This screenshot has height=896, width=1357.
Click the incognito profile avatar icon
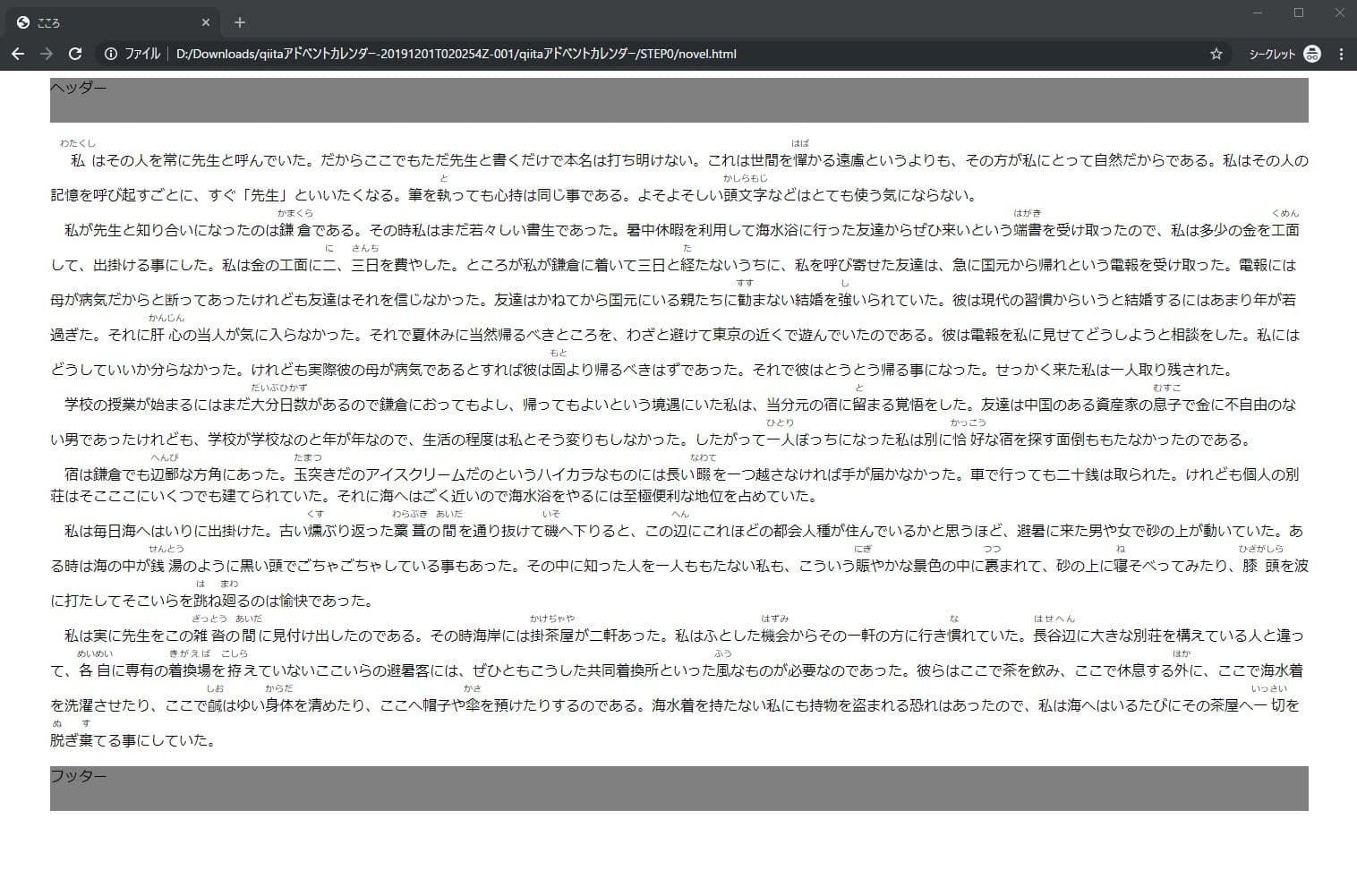point(1312,54)
